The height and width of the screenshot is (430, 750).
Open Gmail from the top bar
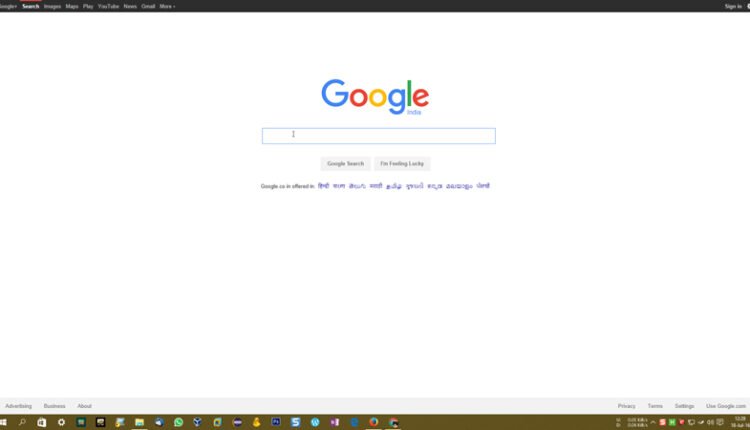point(148,6)
